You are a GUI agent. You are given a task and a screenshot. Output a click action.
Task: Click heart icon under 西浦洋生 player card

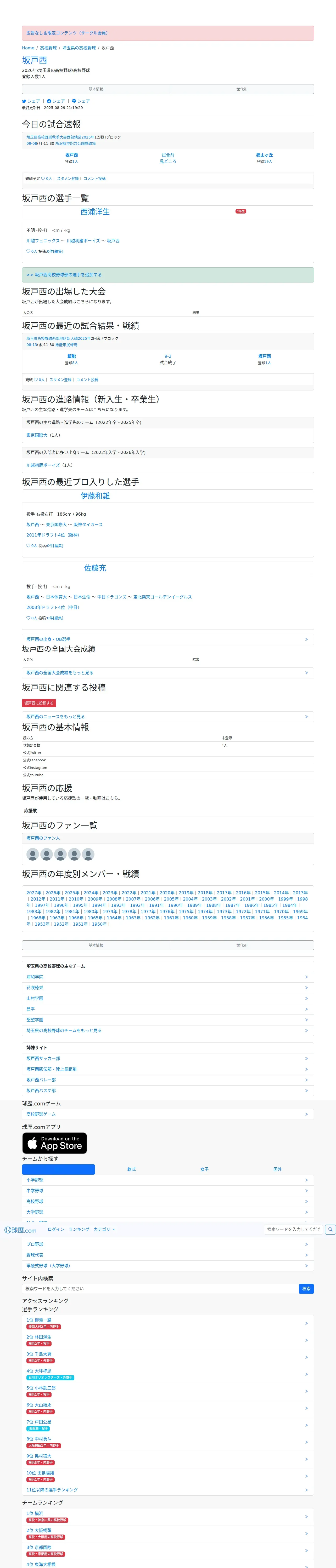pyautogui.click(x=28, y=251)
